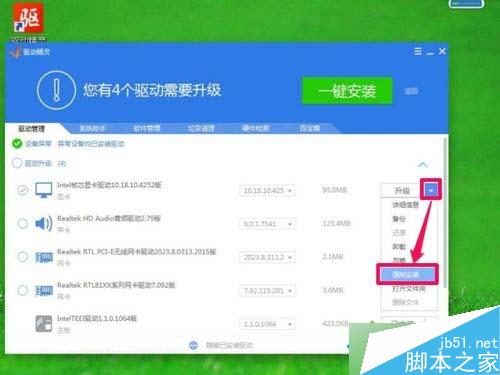
Task: Switch to the 硬件检测 tab
Action: [255, 128]
